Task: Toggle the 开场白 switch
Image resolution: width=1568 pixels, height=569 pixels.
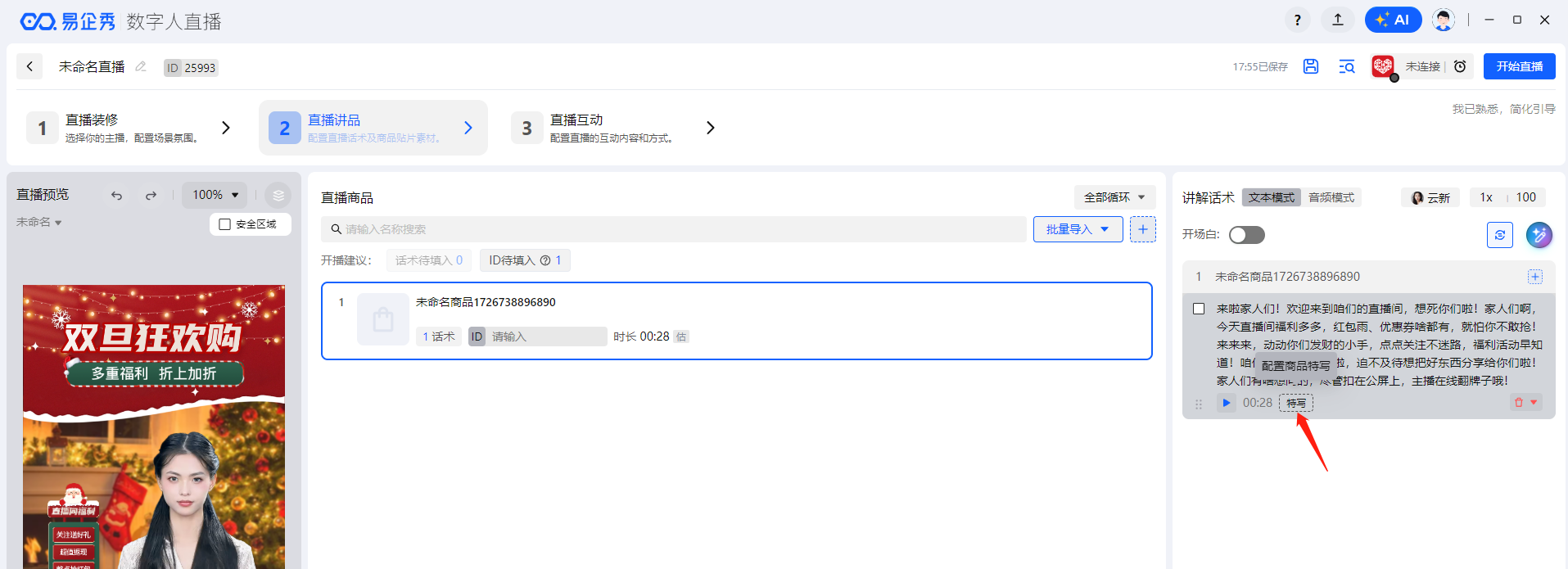Action: (x=1246, y=235)
